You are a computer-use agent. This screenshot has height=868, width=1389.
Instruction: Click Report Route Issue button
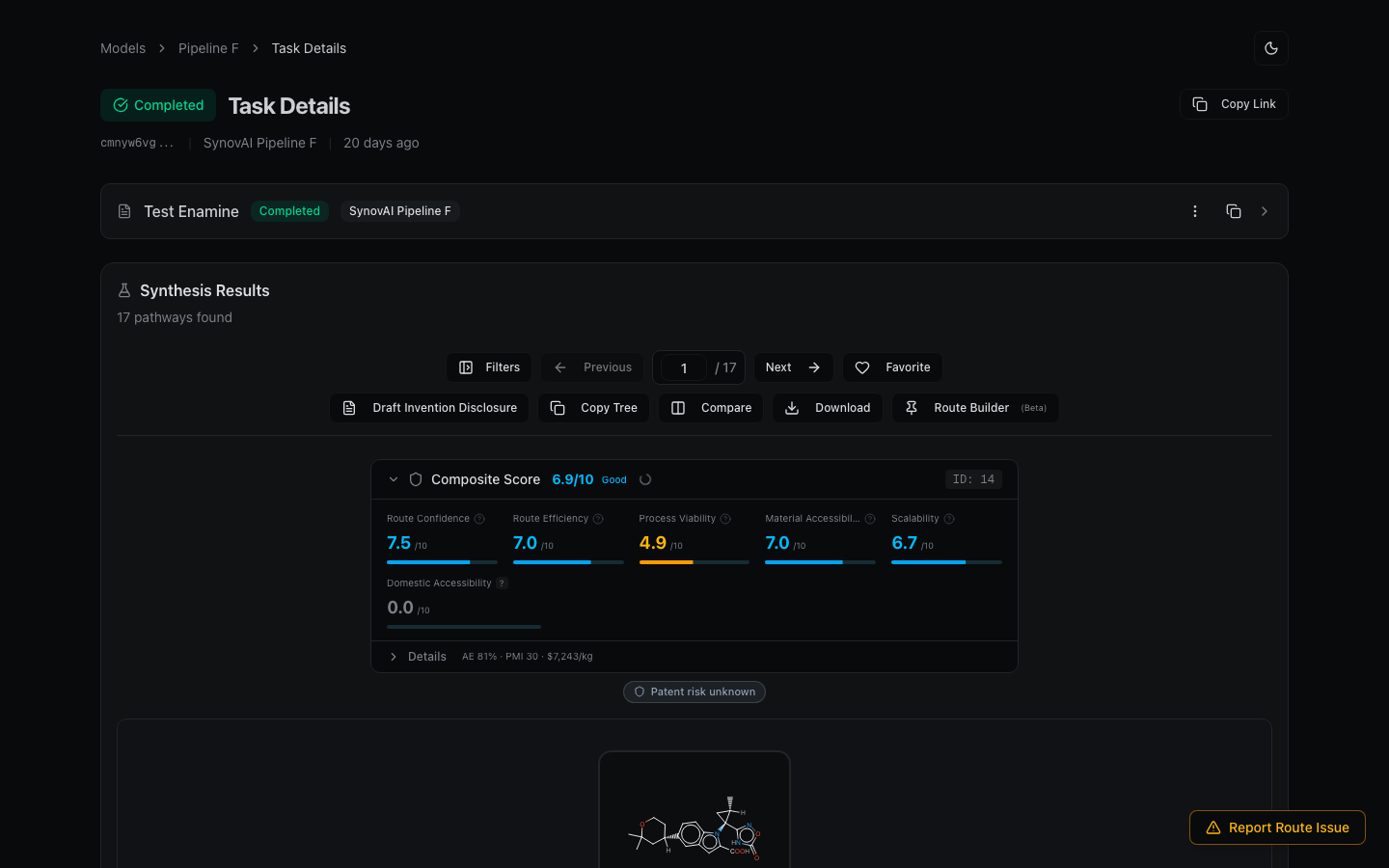pyautogui.click(x=1277, y=827)
